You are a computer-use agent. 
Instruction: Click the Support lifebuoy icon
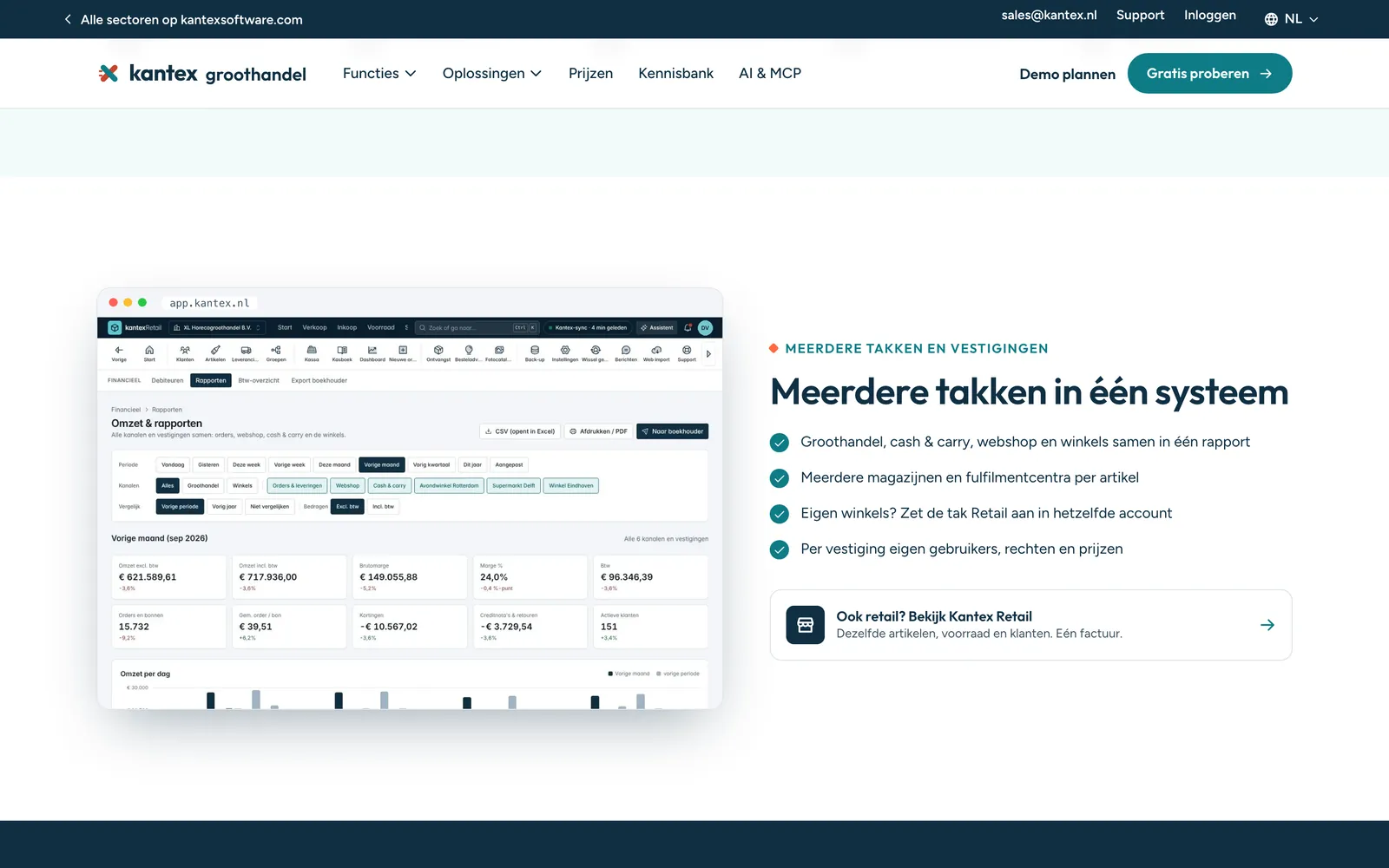coord(687,353)
